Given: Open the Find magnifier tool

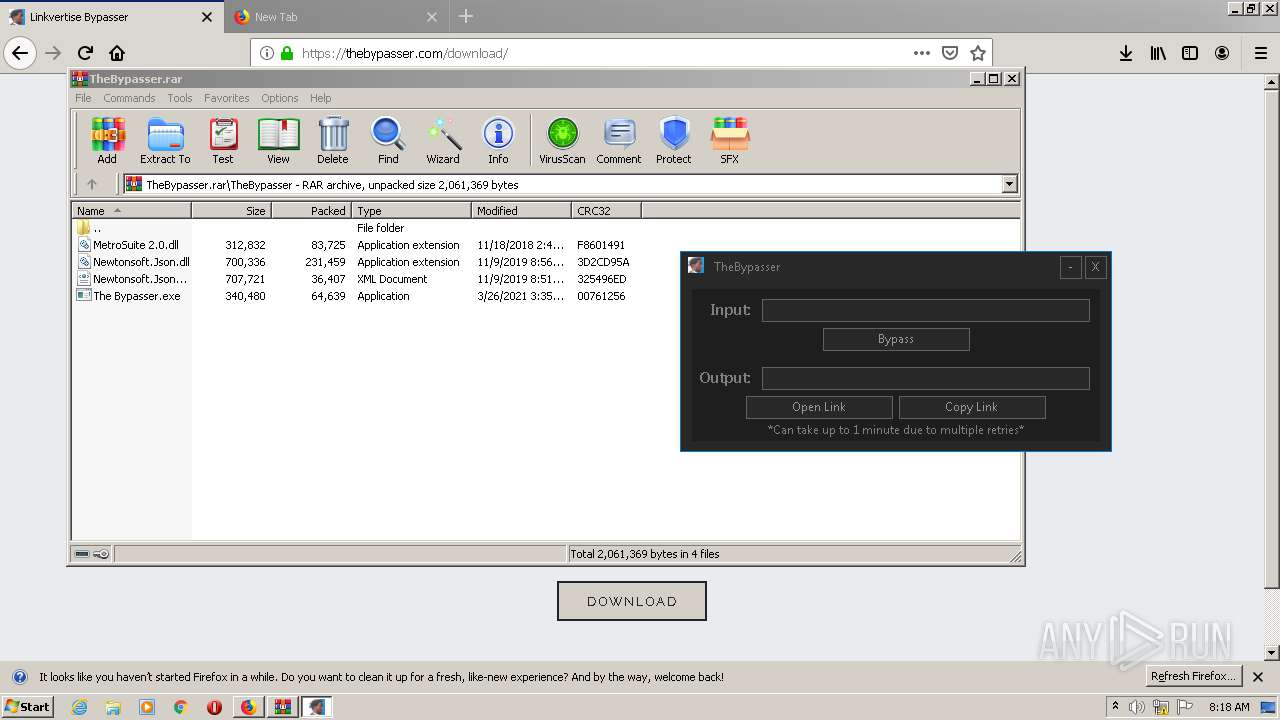Looking at the screenshot, I should (388, 140).
